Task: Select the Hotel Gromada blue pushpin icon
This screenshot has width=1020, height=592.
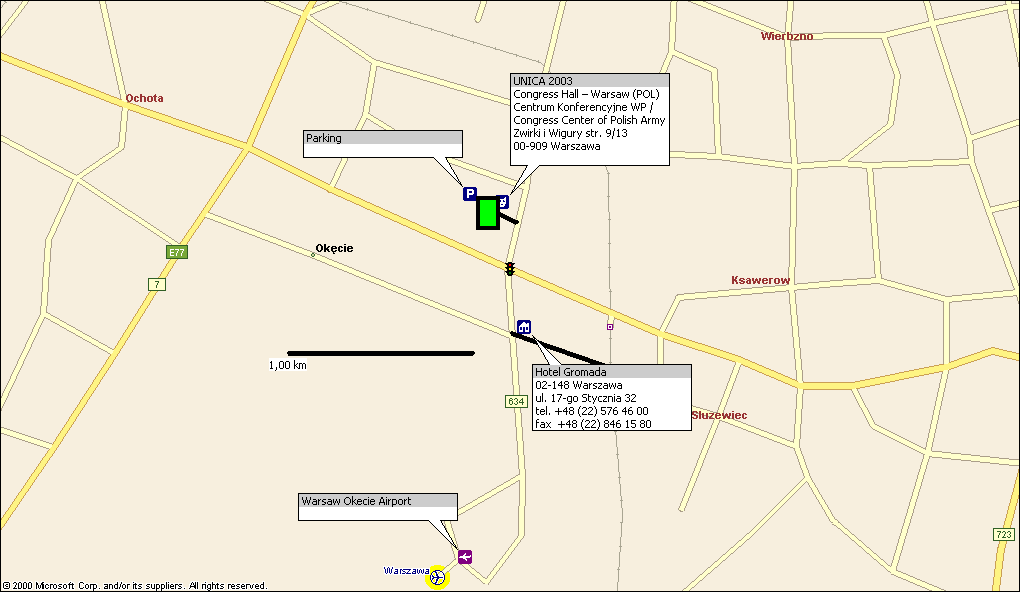Action: [524, 327]
